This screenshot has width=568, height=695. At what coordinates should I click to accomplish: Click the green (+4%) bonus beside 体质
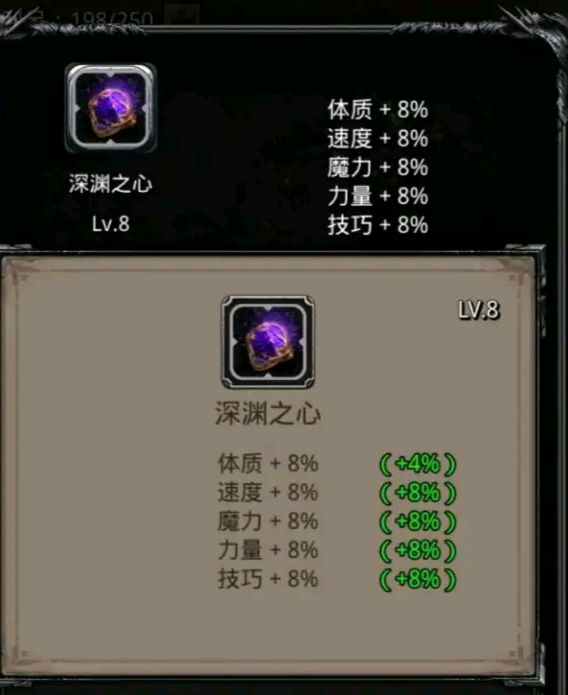(418, 464)
